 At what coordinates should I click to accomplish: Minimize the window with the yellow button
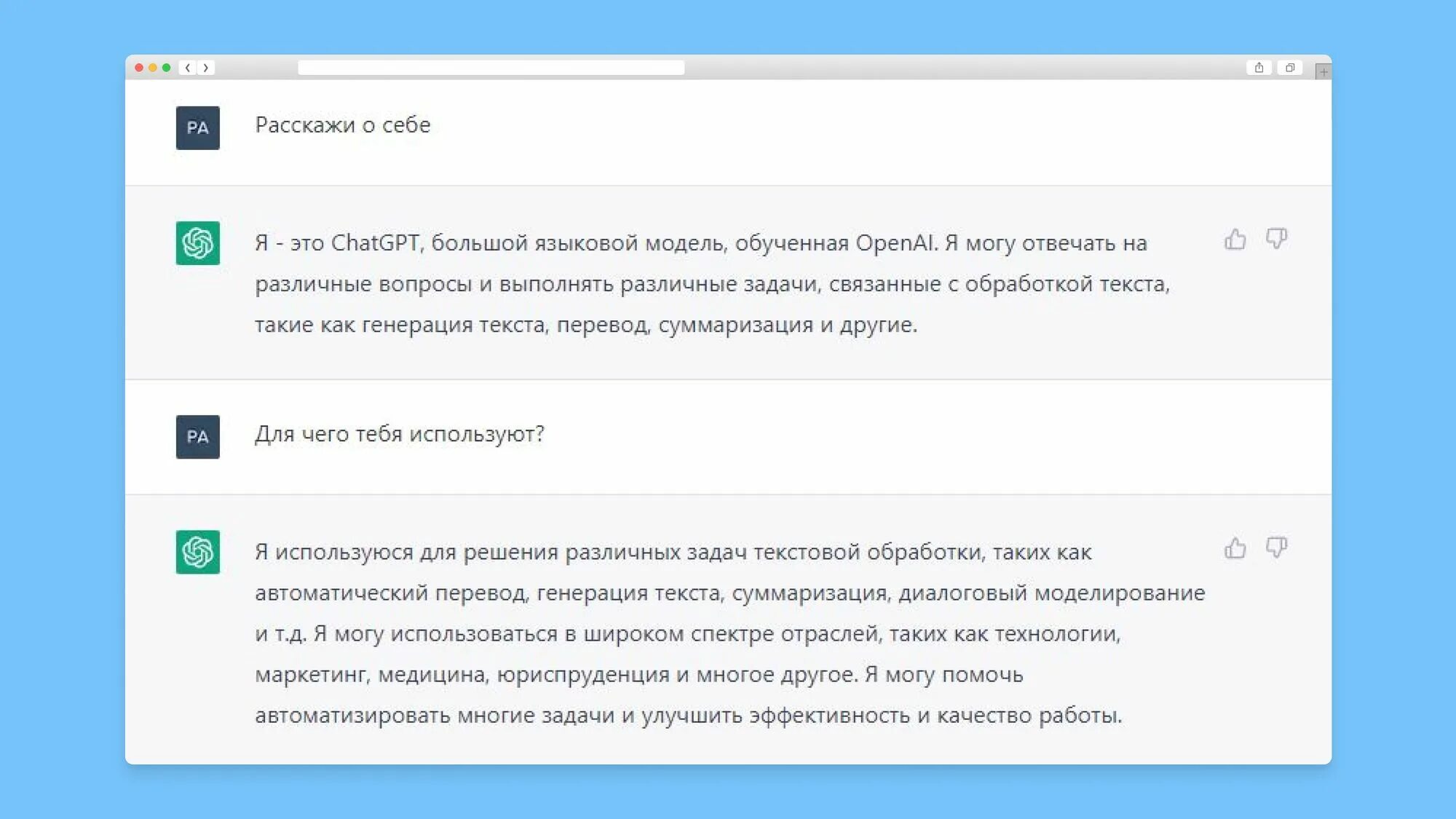(x=153, y=68)
